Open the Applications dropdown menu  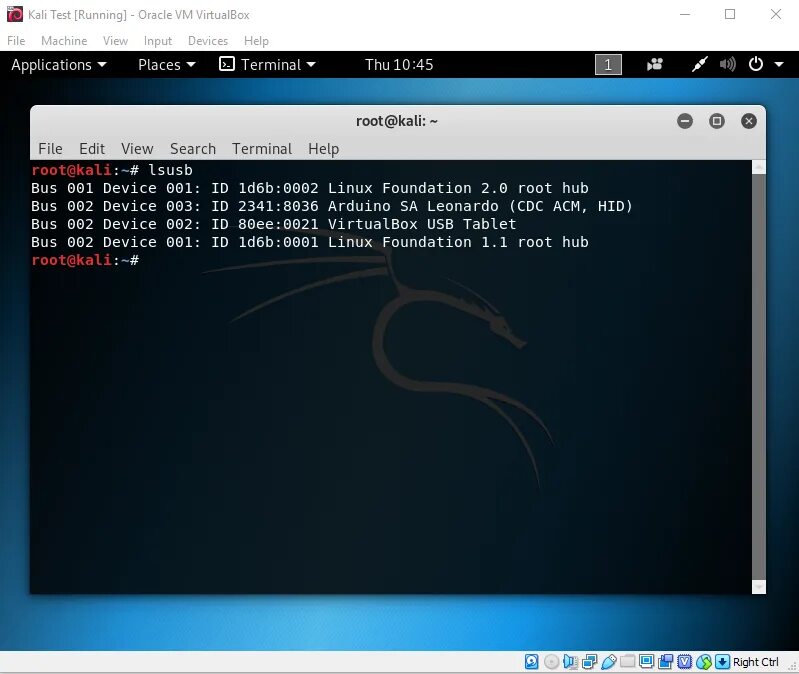click(59, 65)
